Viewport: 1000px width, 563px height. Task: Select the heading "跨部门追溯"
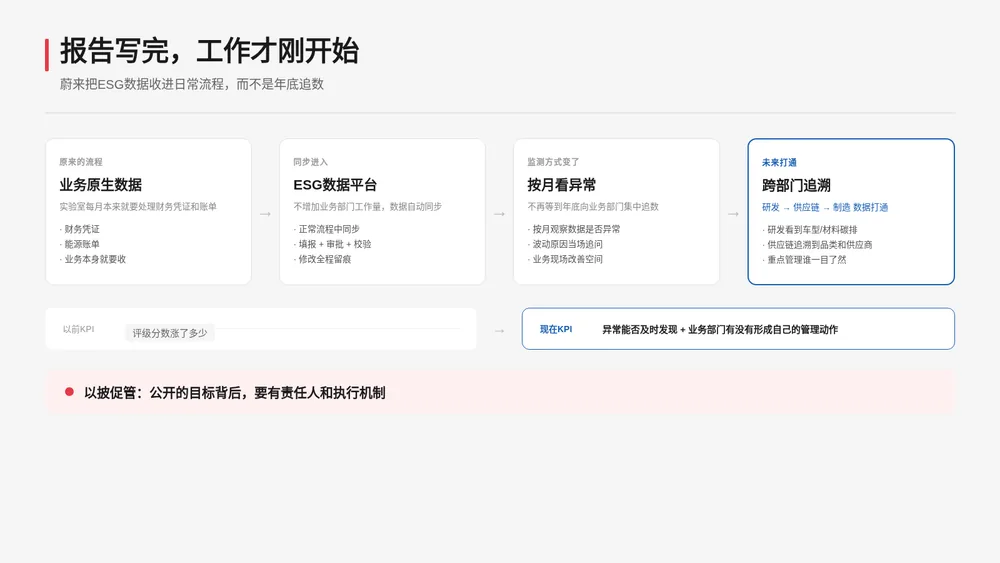click(x=797, y=186)
